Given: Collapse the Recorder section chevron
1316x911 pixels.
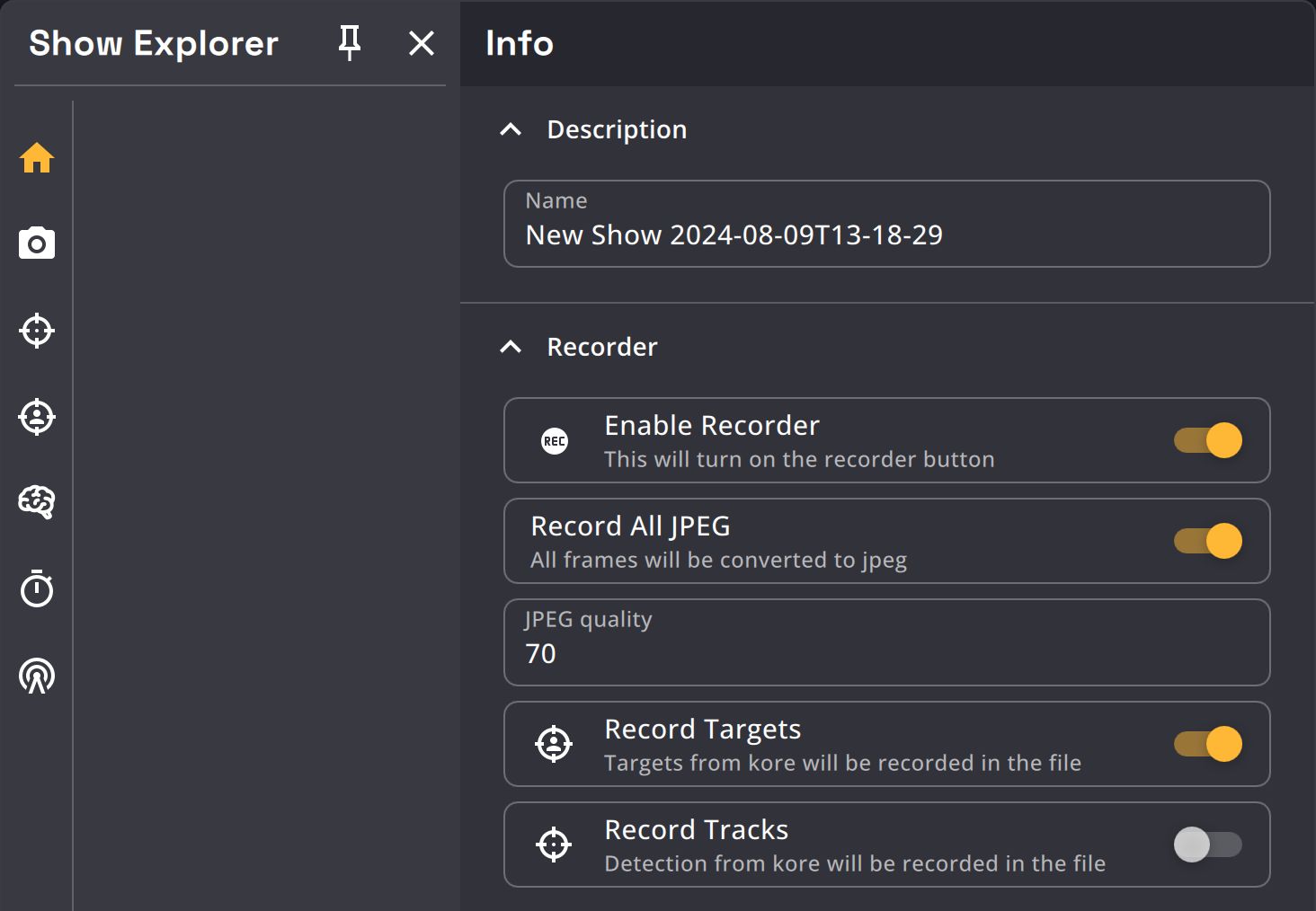Looking at the screenshot, I should click(x=511, y=347).
